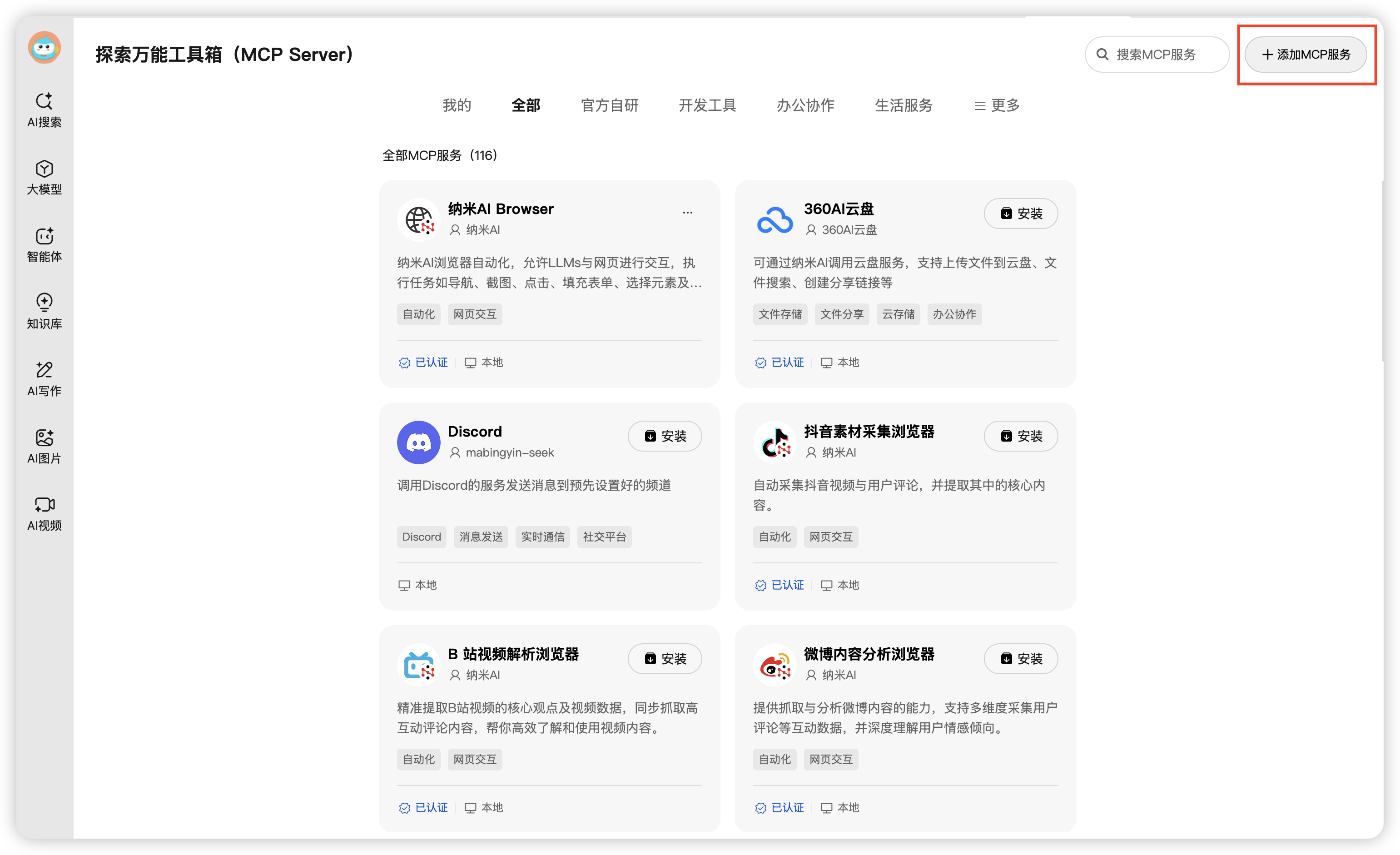This screenshot has height=855, width=1400.
Task: Expand the 更多 category menu
Action: [x=997, y=106]
